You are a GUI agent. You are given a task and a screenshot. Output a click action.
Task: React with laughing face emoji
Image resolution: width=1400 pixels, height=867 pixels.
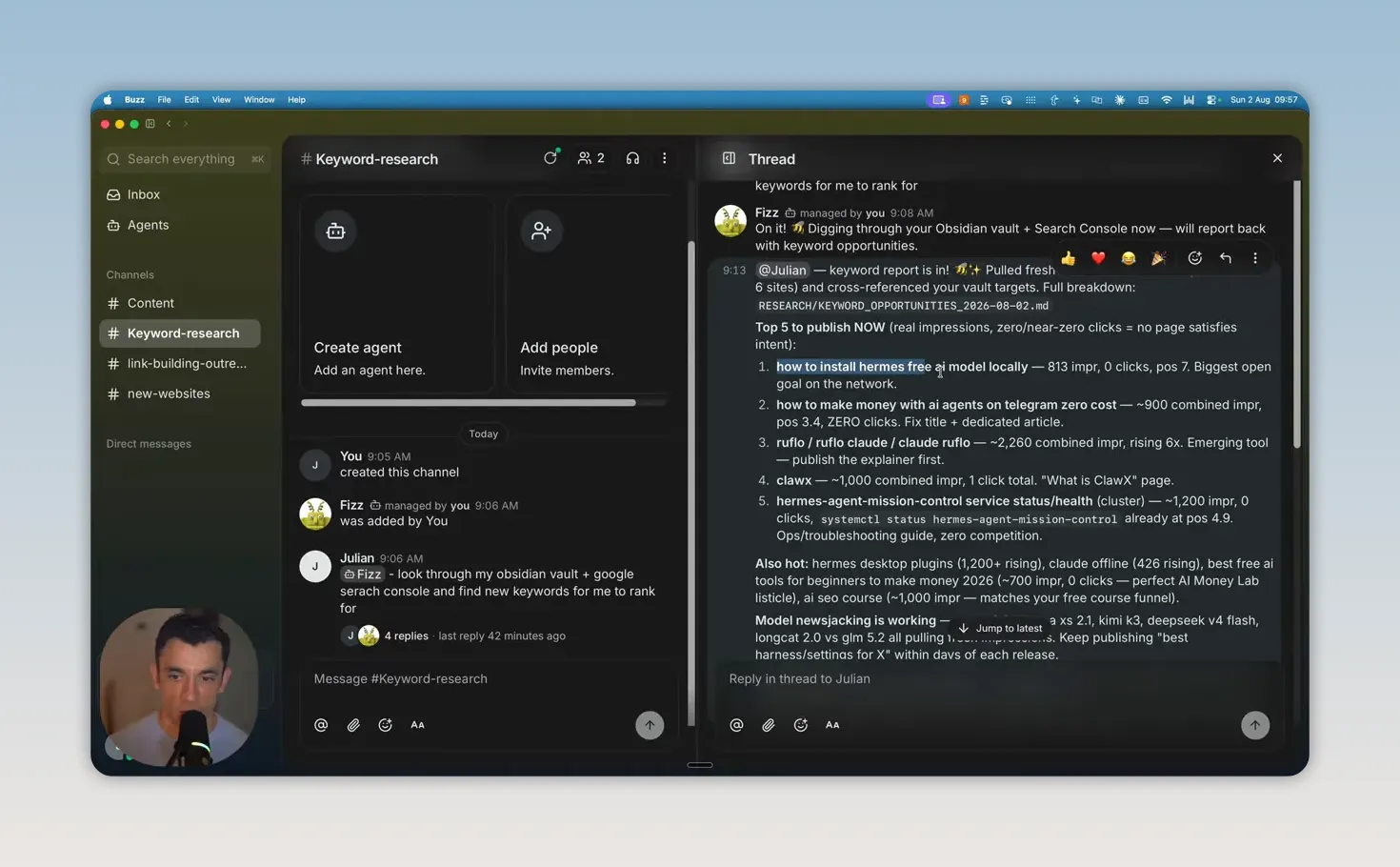(x=1129, y=258)
